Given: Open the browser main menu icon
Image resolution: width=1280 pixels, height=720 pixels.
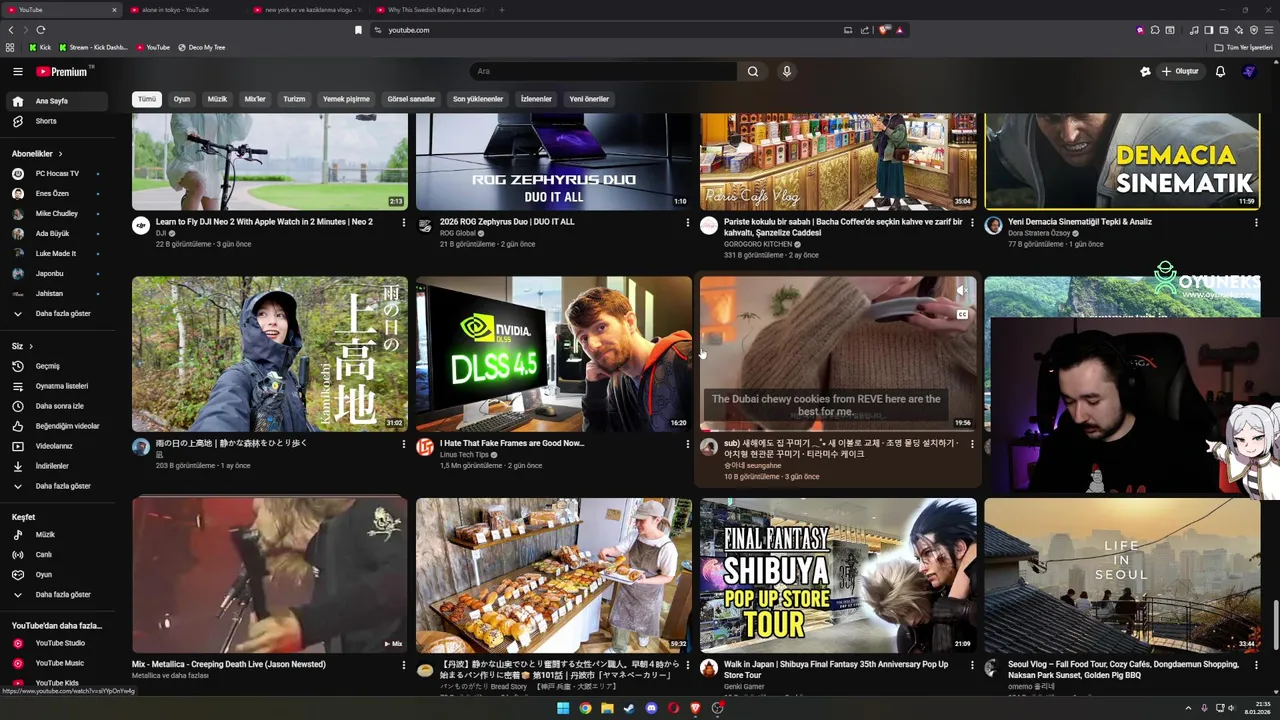Looking at the screenshot, I should (x=1268, y=30).
